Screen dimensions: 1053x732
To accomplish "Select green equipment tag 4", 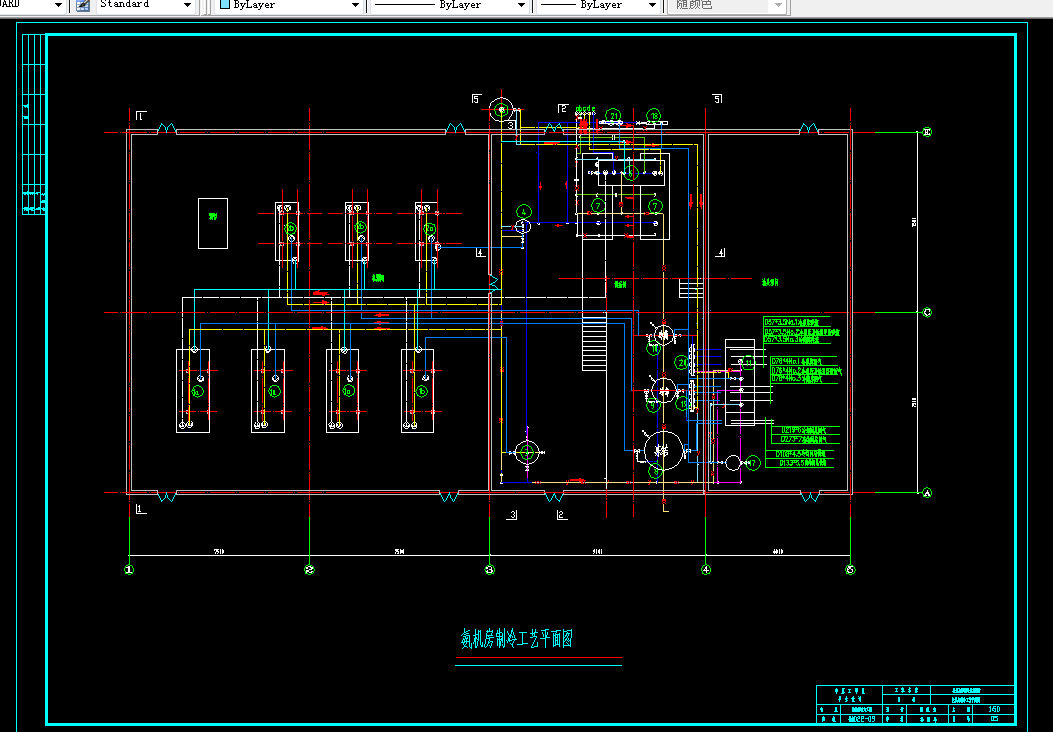I will (524, 212).
